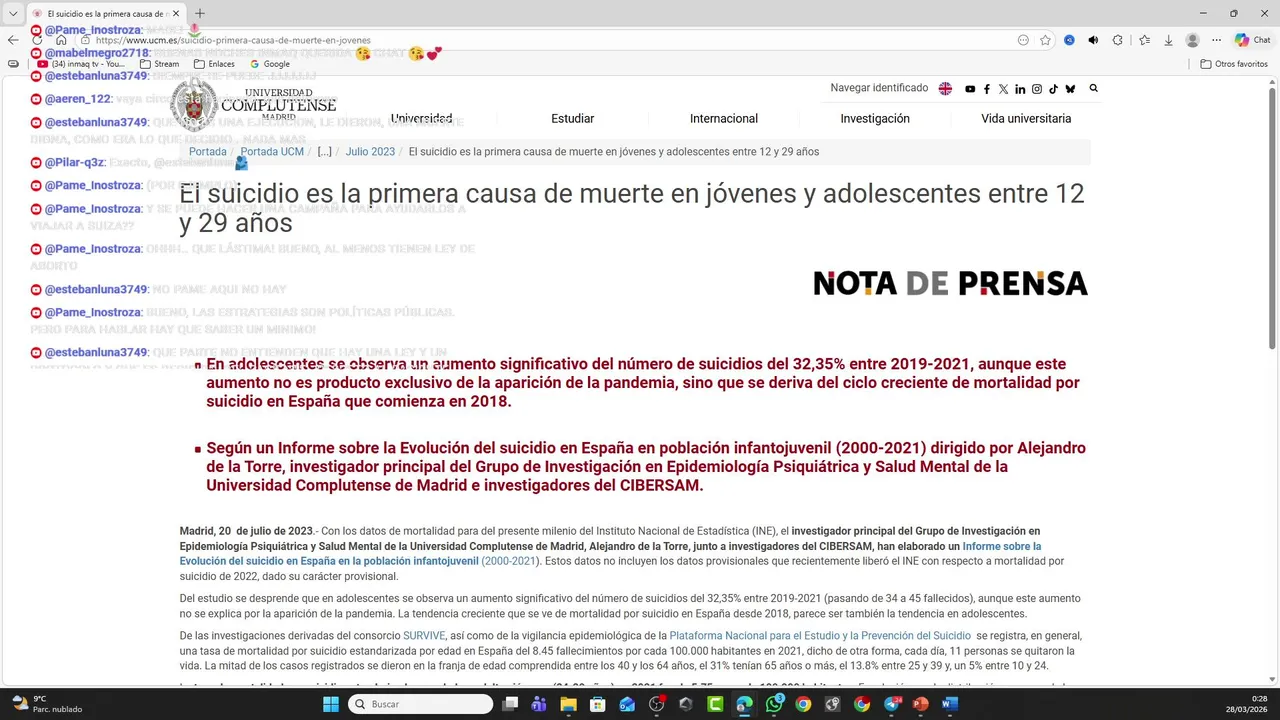The height and width of the screenshot is (720, 1280).
Task: Click the @Pilar-q3z chat username
Action: click(74, 162)
